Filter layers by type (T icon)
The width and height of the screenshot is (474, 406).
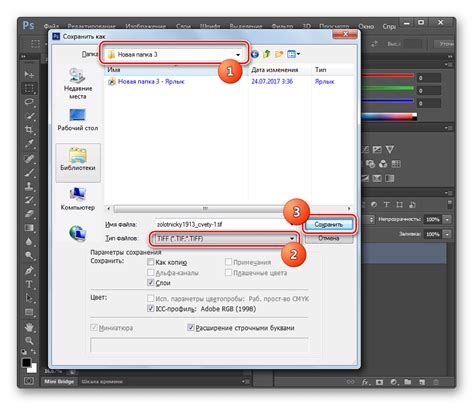(386, 205)
